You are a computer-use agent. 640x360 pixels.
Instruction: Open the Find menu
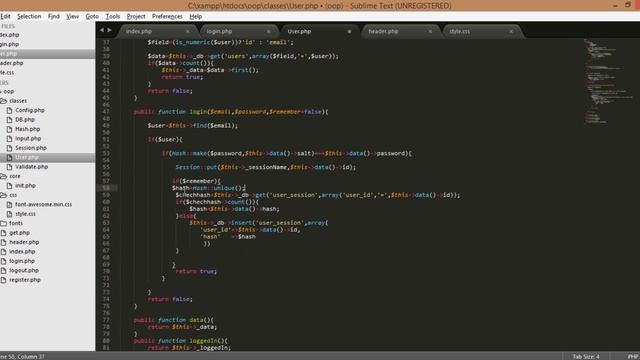tap(53, 16)
